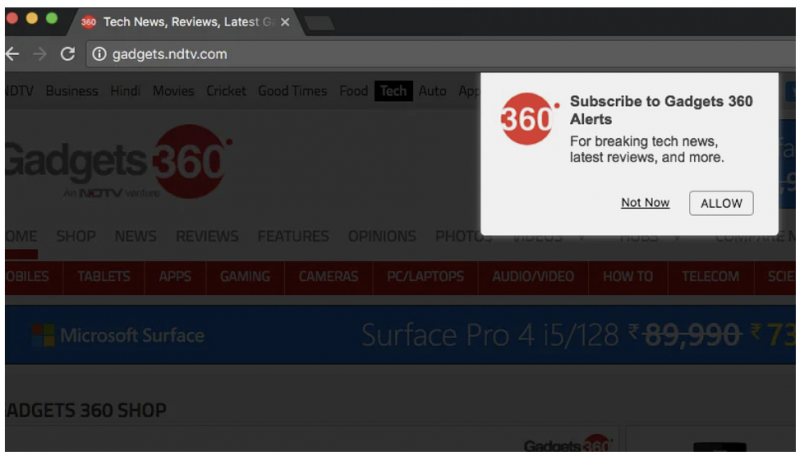Open the Food link in top bar
Image resolution: width=800 pixels, height=456 pixels.
point(354,91)
